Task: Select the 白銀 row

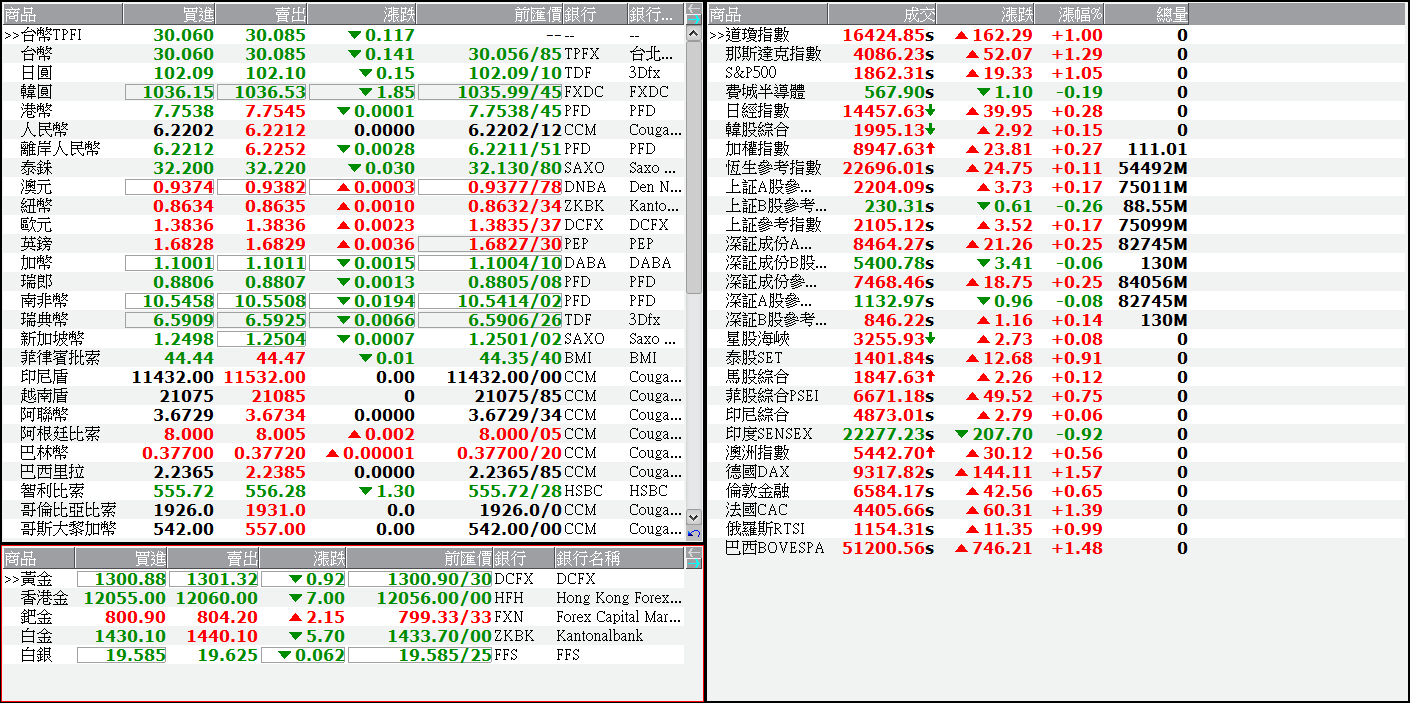Action: [x=343, y=655]
